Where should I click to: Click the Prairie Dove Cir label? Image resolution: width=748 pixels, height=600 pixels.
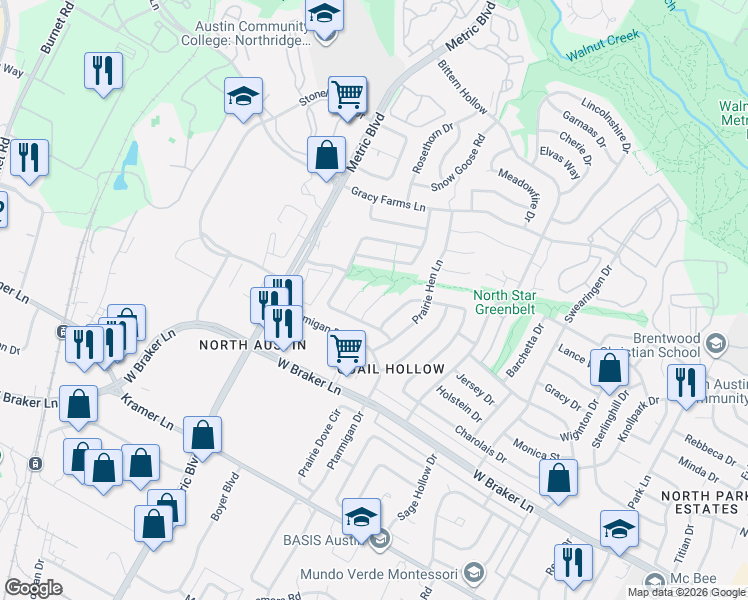pos(320,443)
